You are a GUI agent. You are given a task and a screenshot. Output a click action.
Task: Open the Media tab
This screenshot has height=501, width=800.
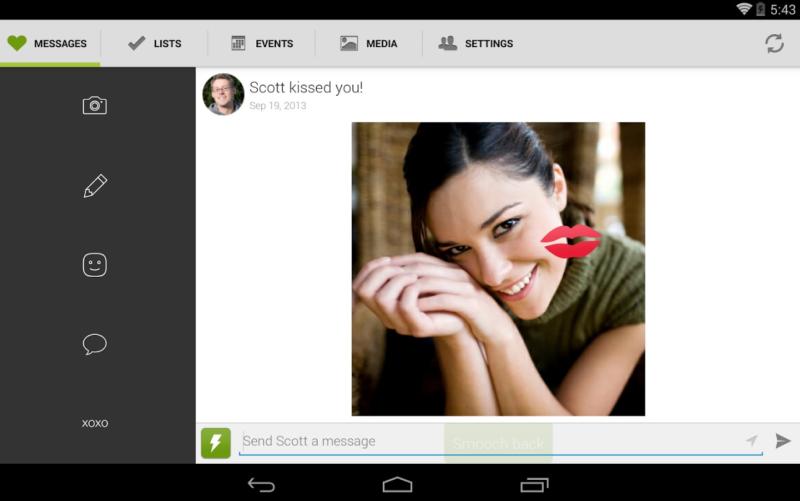pos(369,44)
